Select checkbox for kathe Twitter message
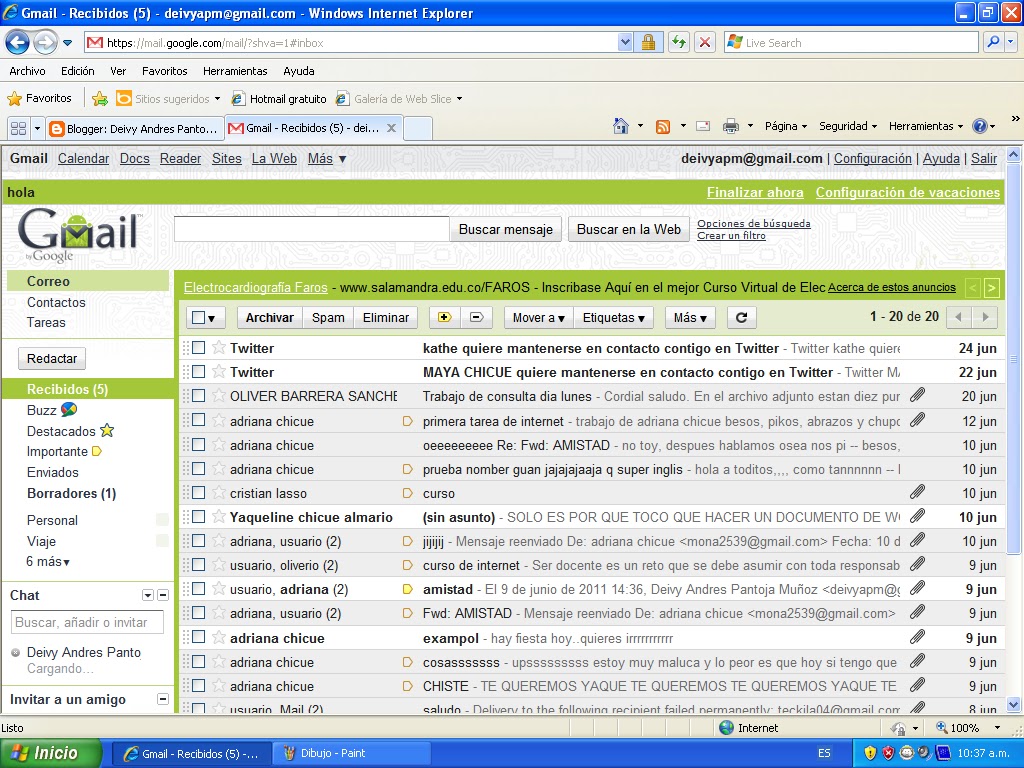Image resolution: width=1024 pixels, height=768 pixels. point(199,347)
